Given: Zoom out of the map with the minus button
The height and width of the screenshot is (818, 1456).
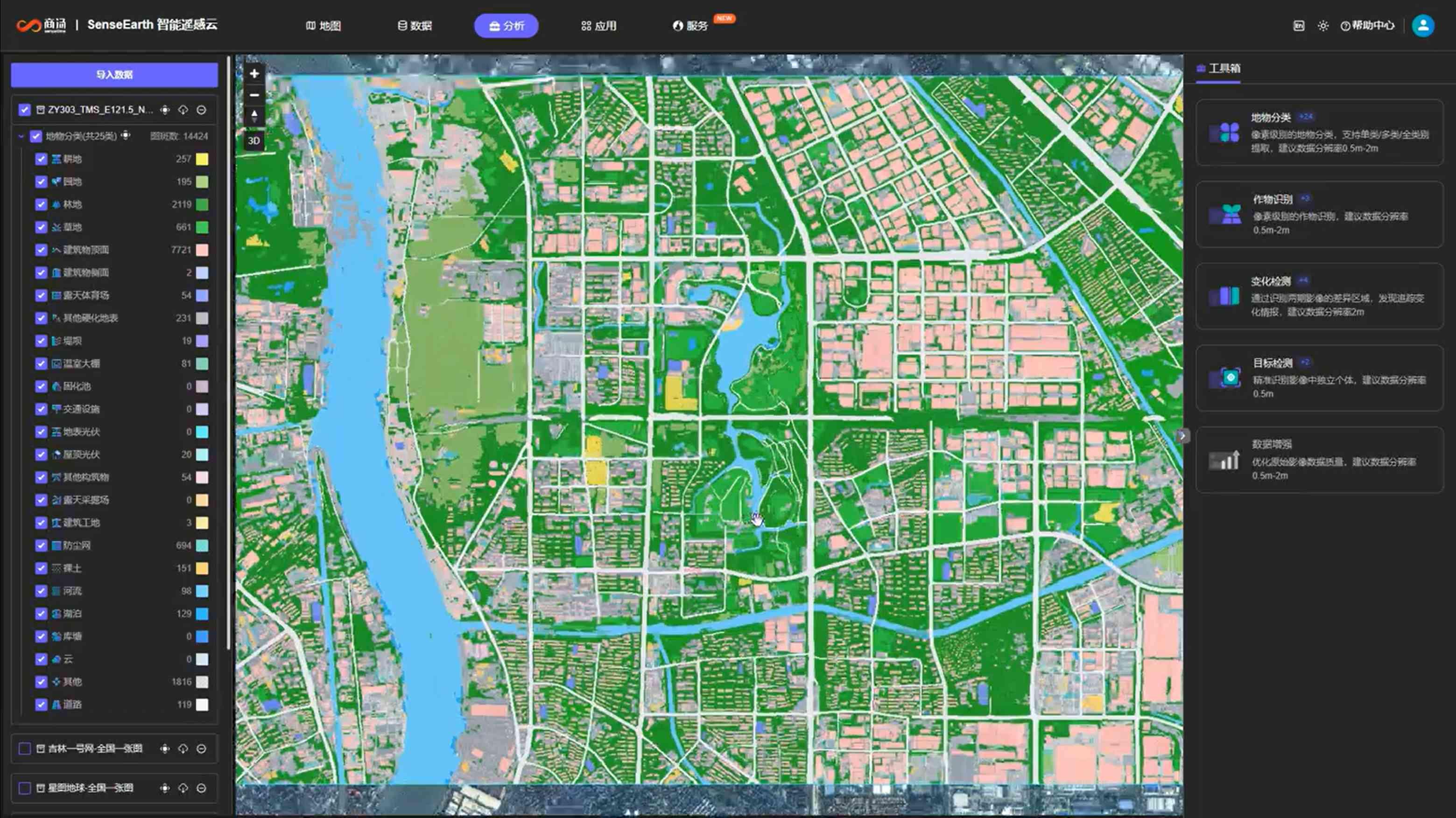Looking at the screenshot, I should 254,95.
